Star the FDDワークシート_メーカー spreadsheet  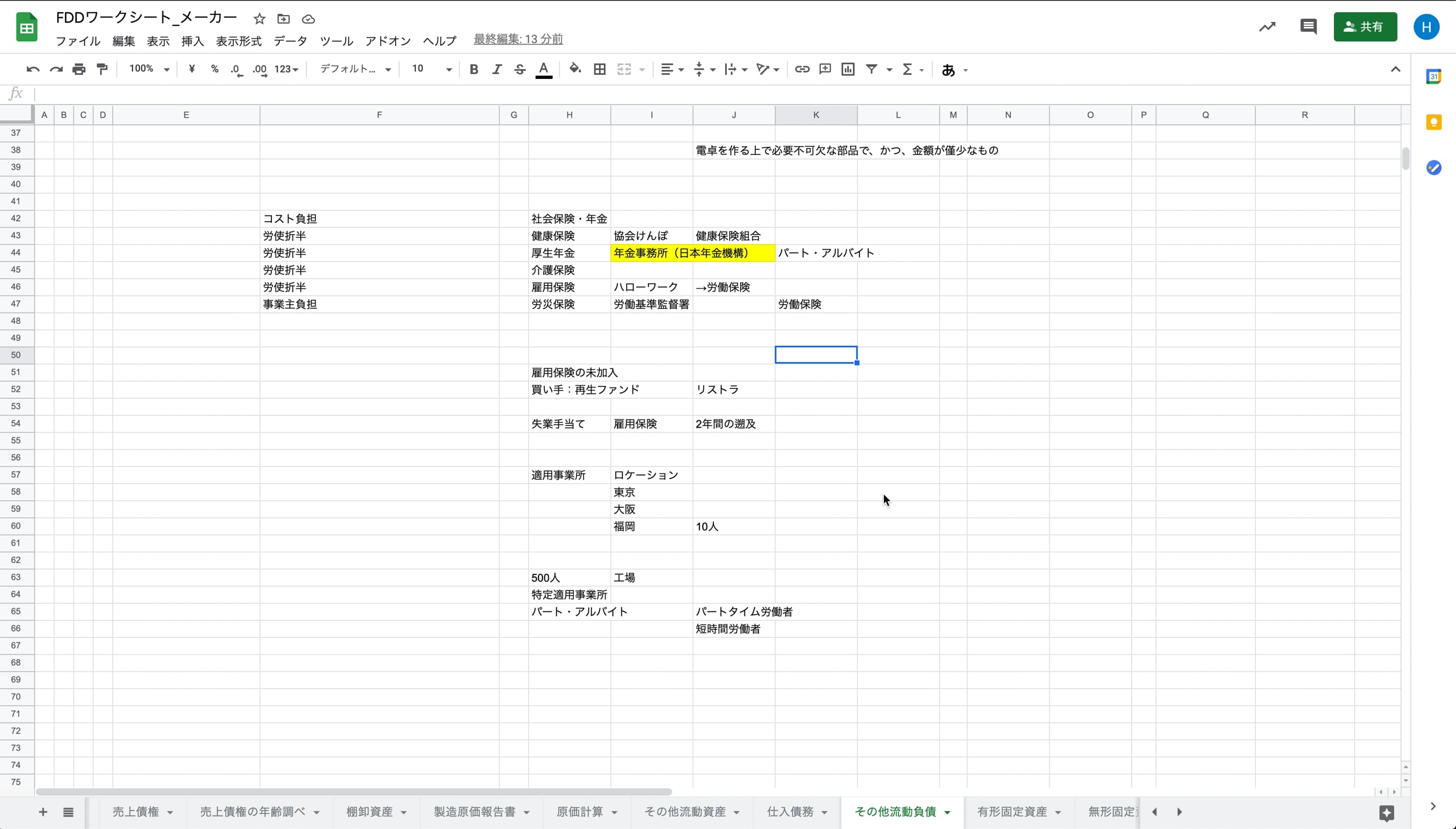tap(259, 18)
